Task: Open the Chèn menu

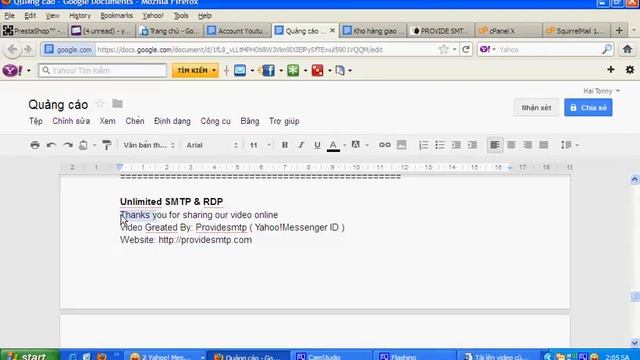Action: [x=135, y=121]
